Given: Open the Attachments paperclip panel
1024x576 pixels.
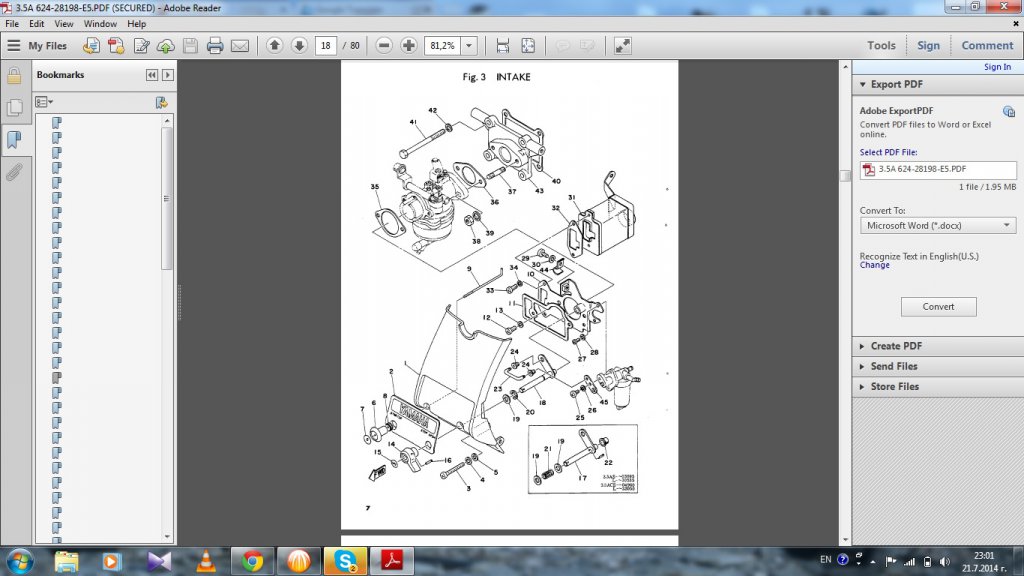Looking at the screenshot, I should (x=14, y=171).
